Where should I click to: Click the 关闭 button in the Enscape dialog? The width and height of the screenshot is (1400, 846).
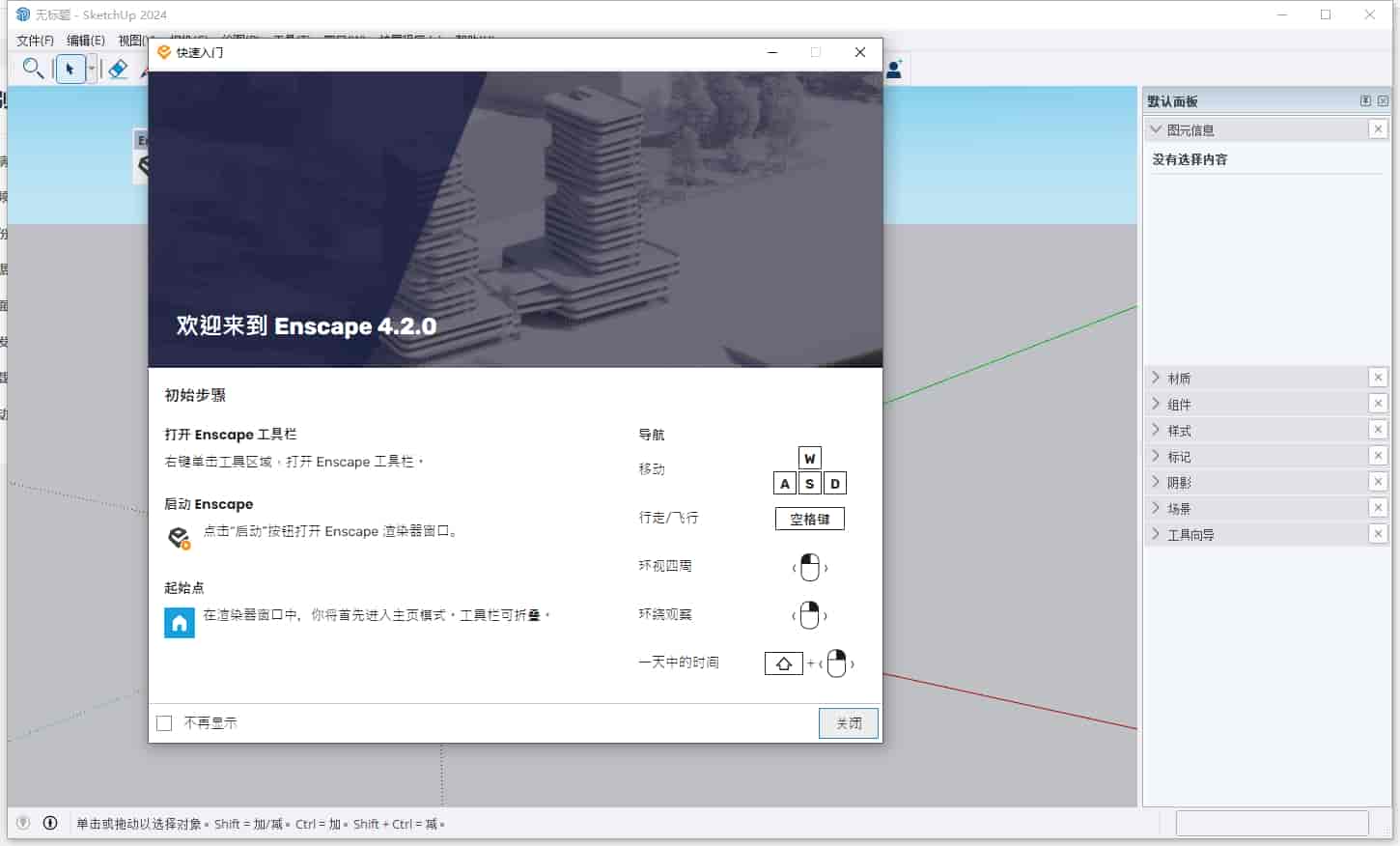tap(847, 722)
